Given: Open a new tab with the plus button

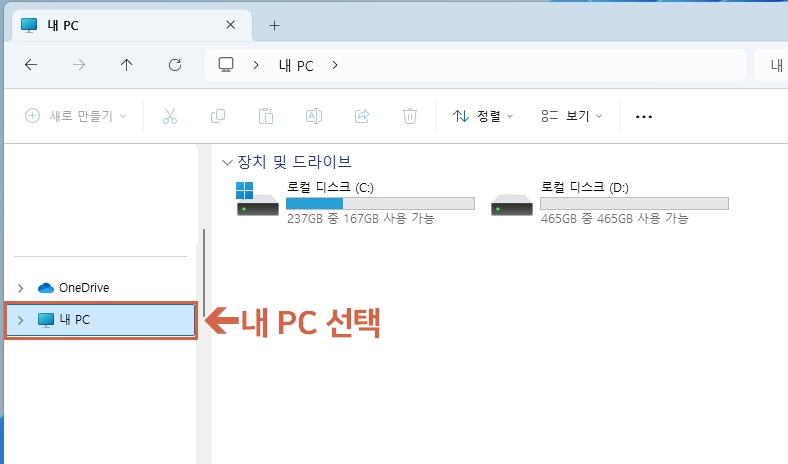Looking at the screenshot, I should click(x=274, y=26).
